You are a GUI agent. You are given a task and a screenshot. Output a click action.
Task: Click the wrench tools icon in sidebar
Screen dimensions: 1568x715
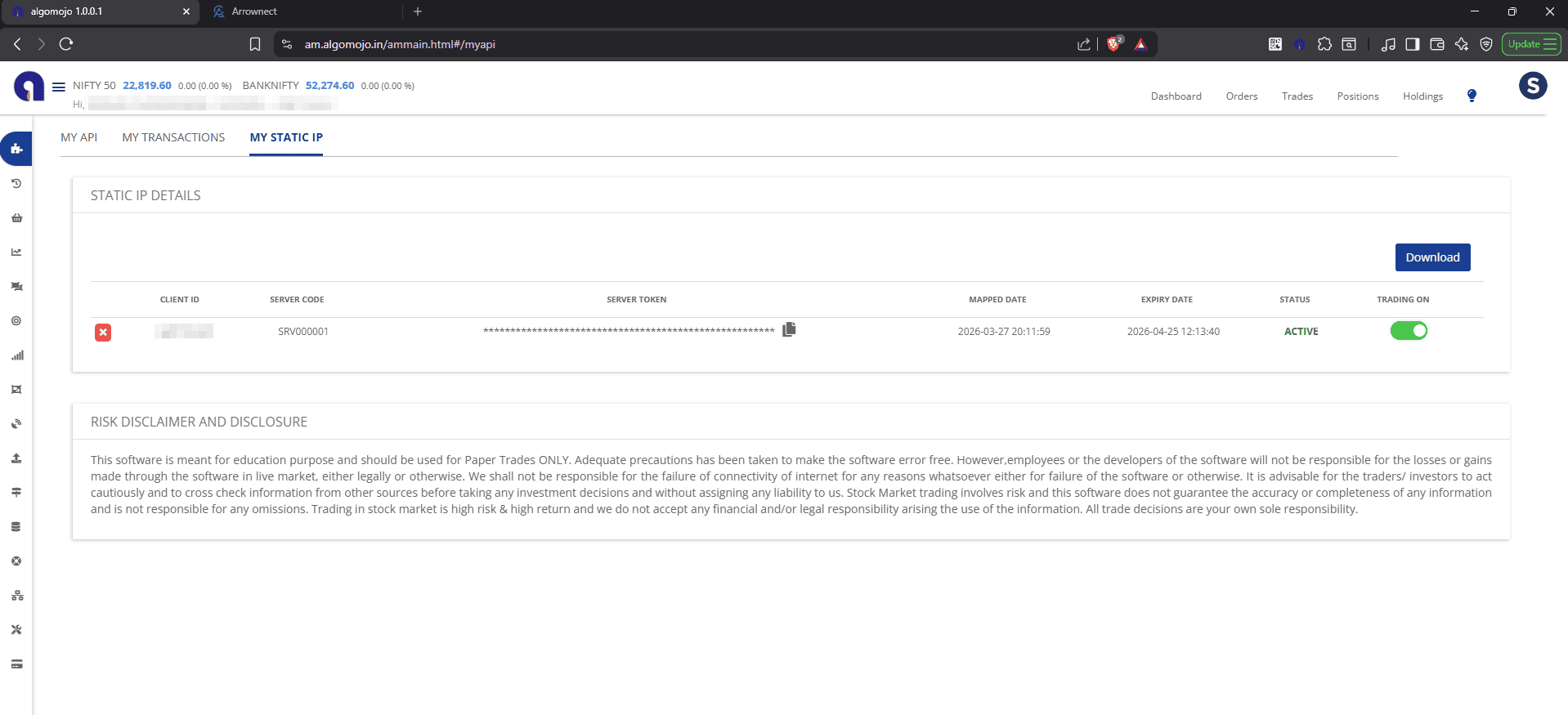pos(16,630)
